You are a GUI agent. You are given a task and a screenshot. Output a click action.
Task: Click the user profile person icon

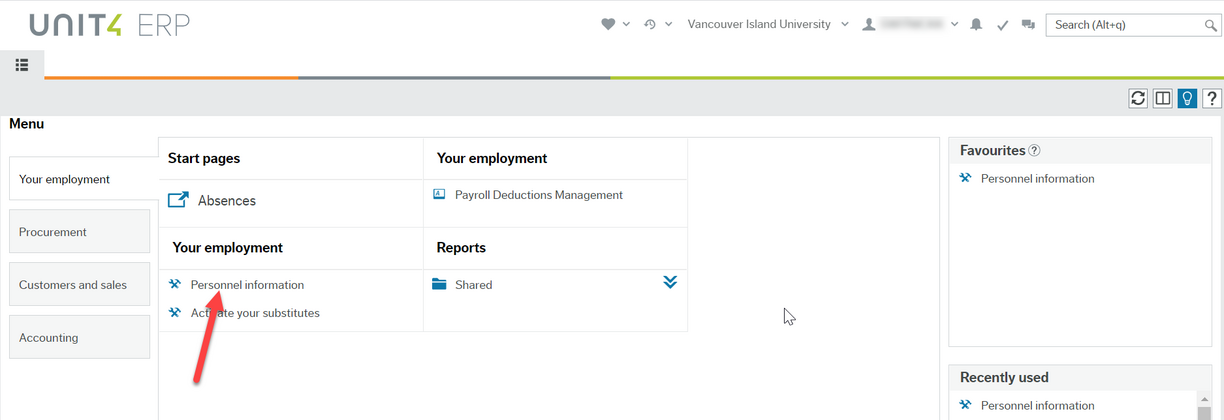click(869, 25)
